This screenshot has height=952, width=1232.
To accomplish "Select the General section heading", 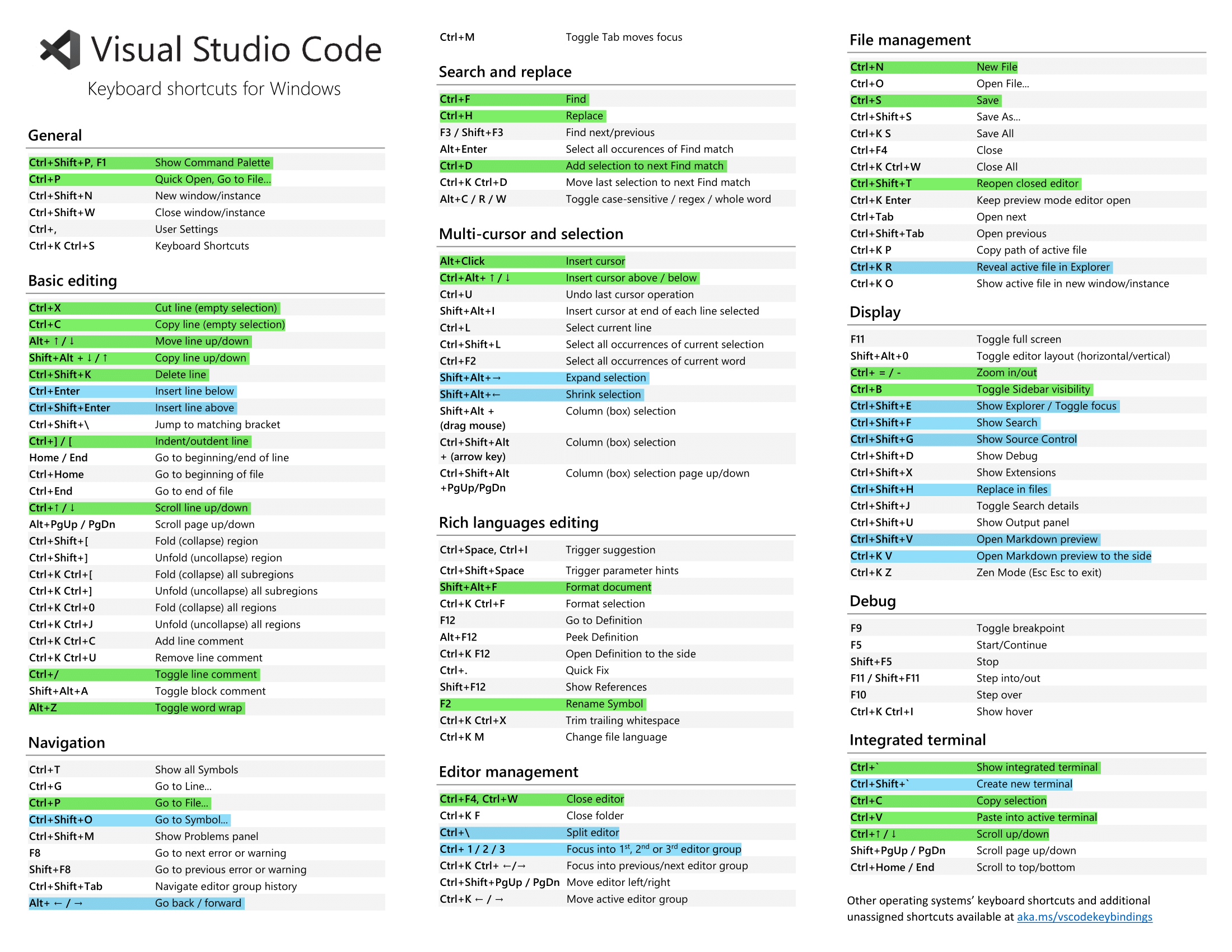I will pyautogui.click(x=55, y=135).
